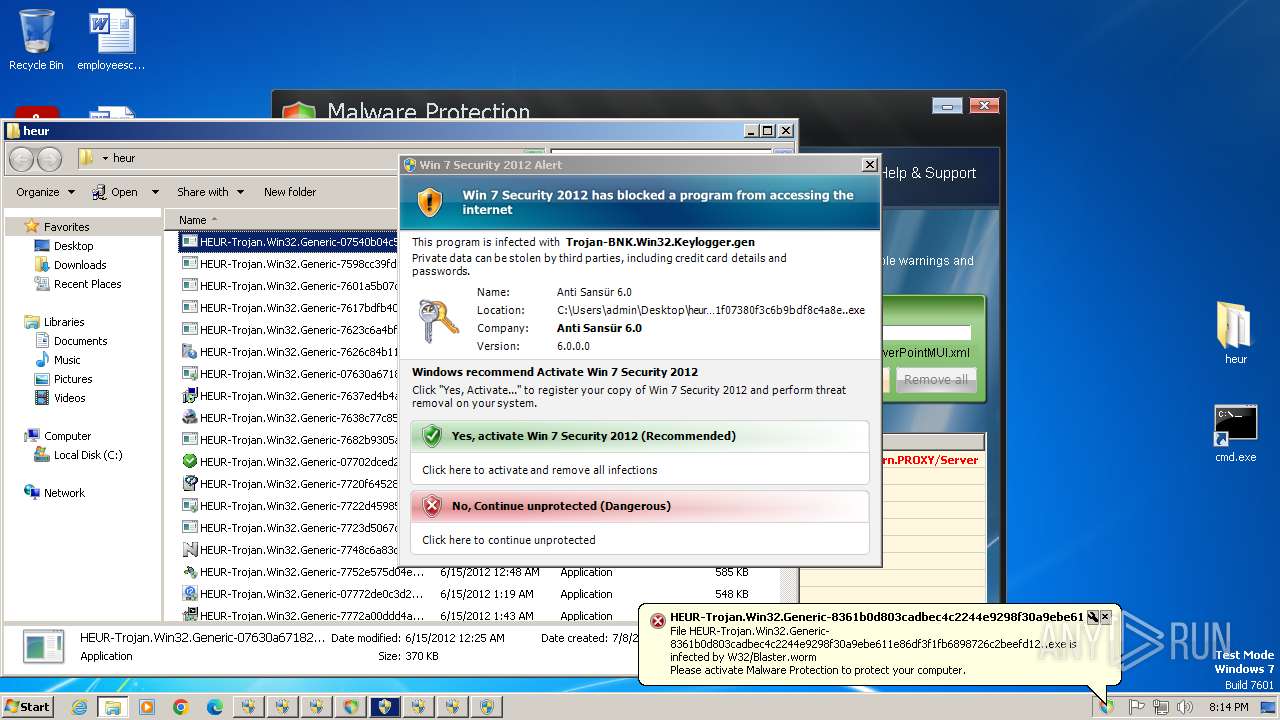Open the heur folder on desktop
This screenshot has width=1280, height=720.
(1236, 333)
